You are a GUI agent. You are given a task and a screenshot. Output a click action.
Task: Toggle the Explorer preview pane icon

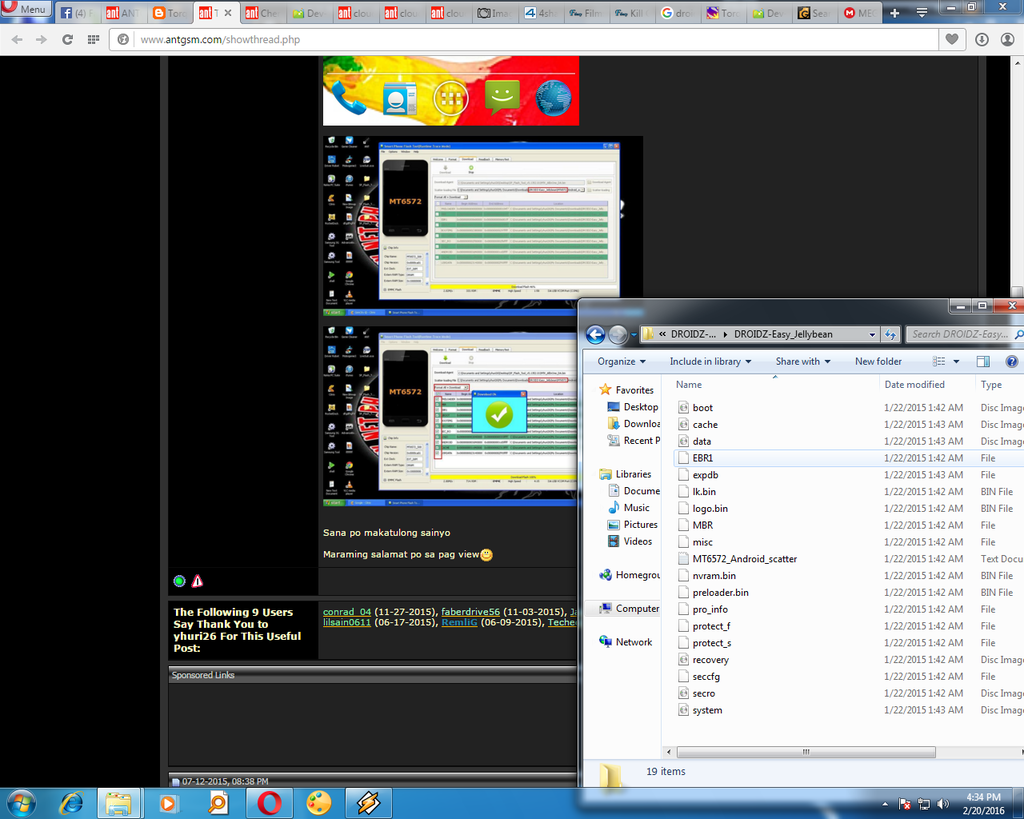point(983,361)
